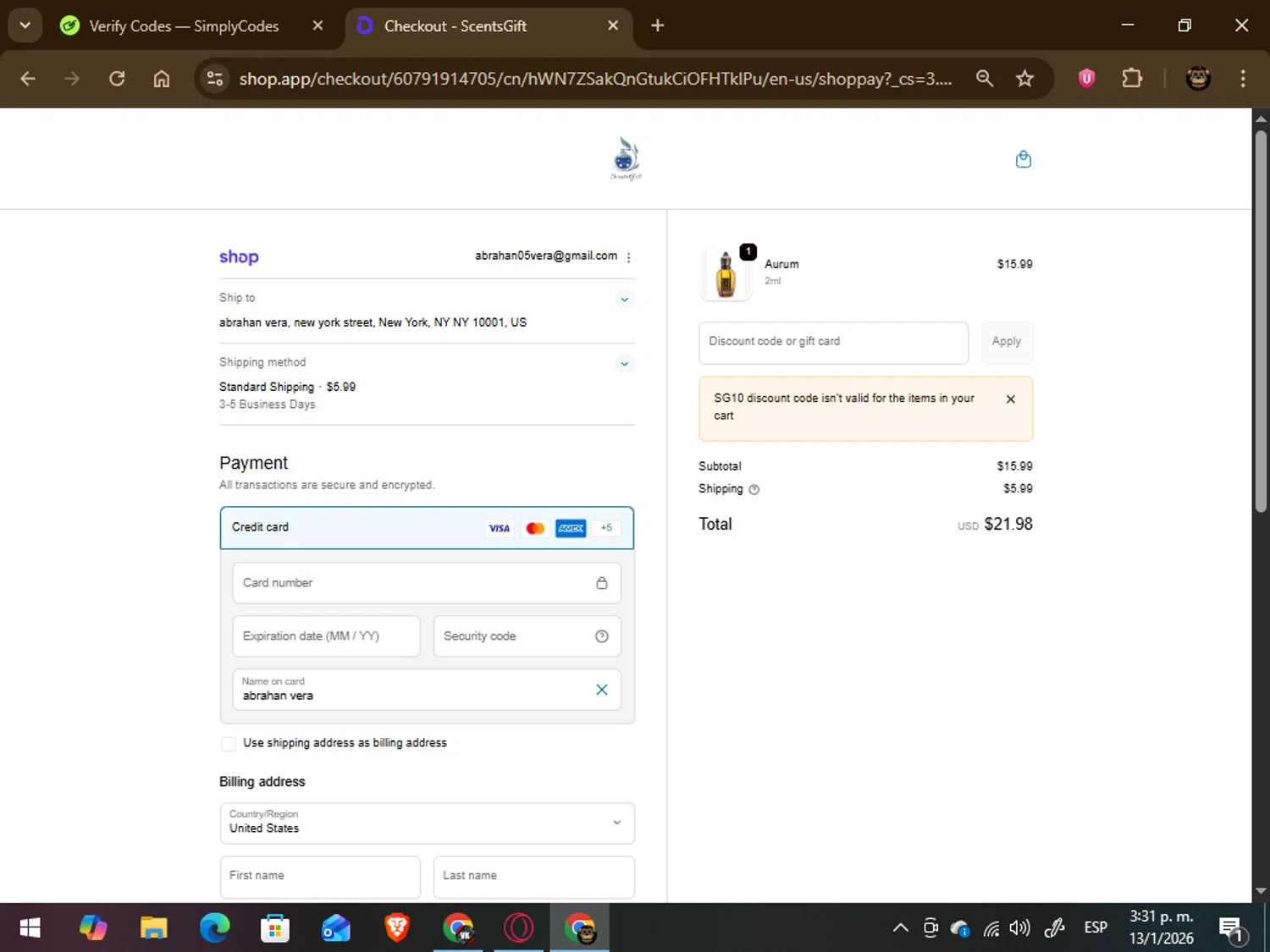
Task: Close the Checkout ScentsGift tab
Action: [613, 26]
